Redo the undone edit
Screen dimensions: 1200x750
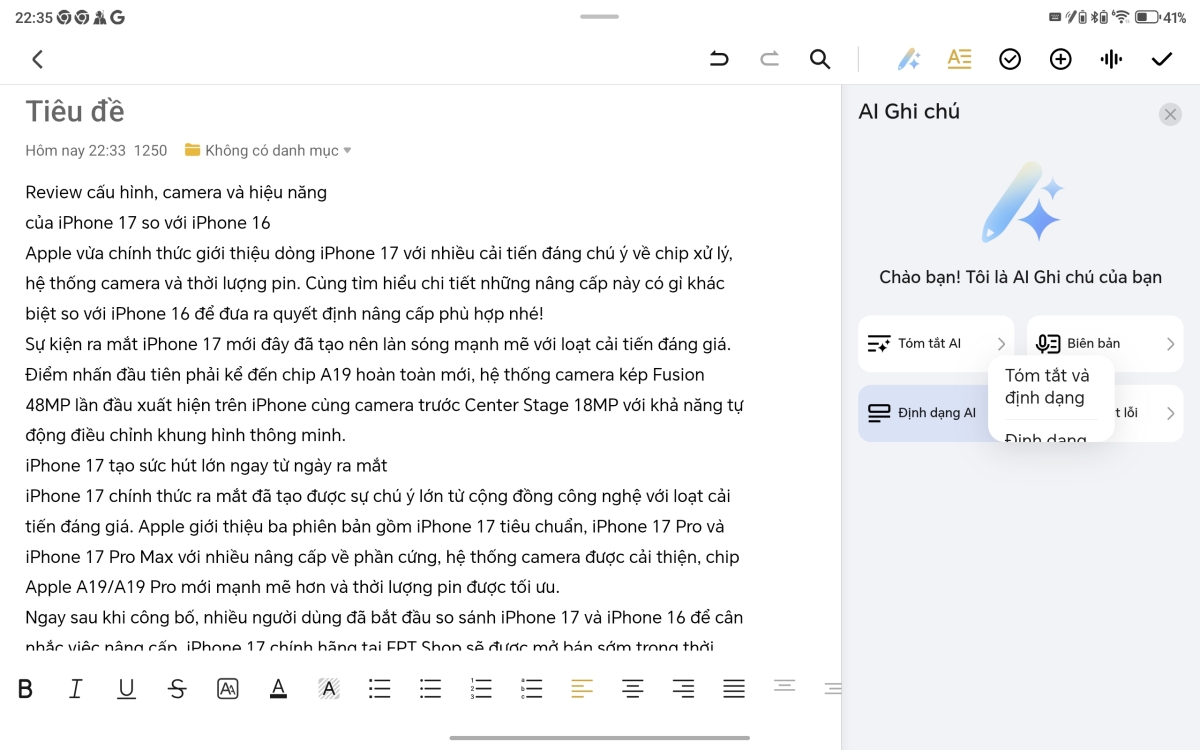tap(769, 59)
